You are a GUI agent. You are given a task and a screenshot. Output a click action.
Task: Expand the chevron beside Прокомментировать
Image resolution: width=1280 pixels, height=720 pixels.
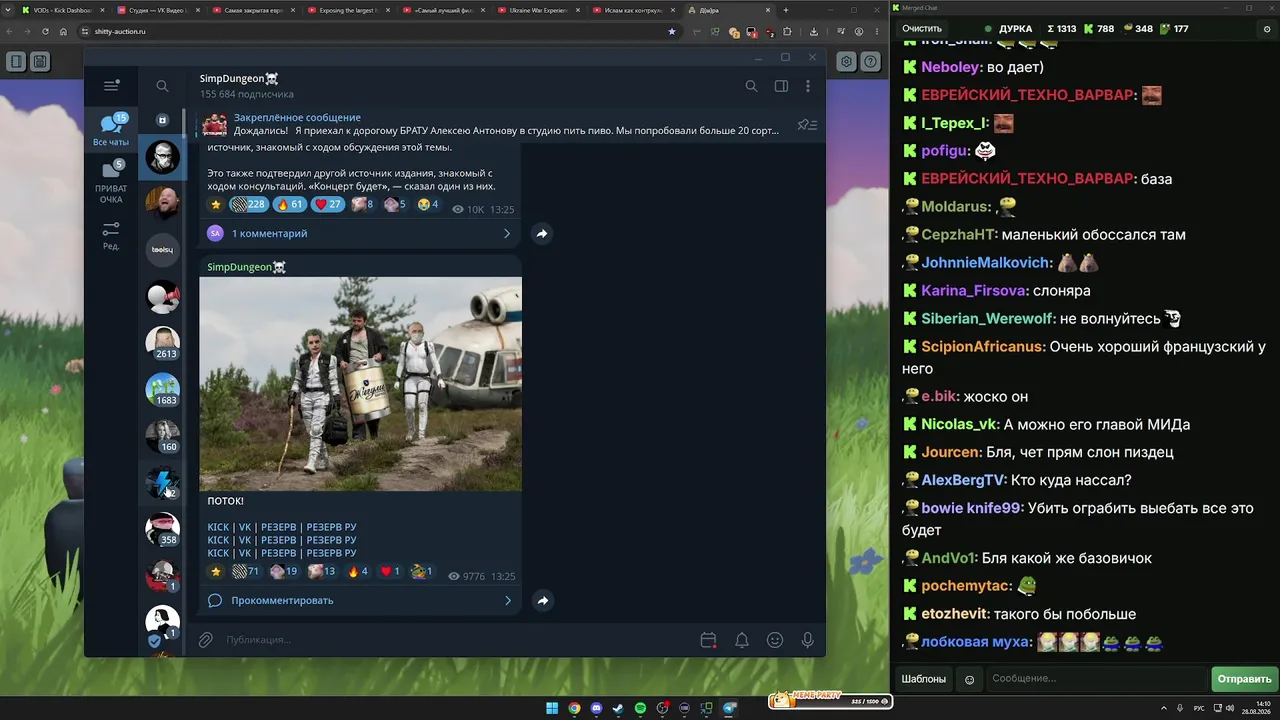coord(507,600)
